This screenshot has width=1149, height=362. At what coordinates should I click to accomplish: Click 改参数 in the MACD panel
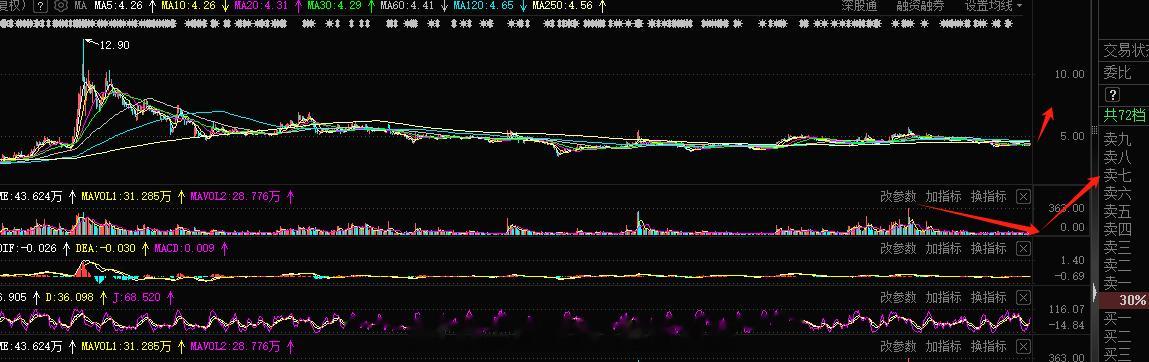point(898,248)
